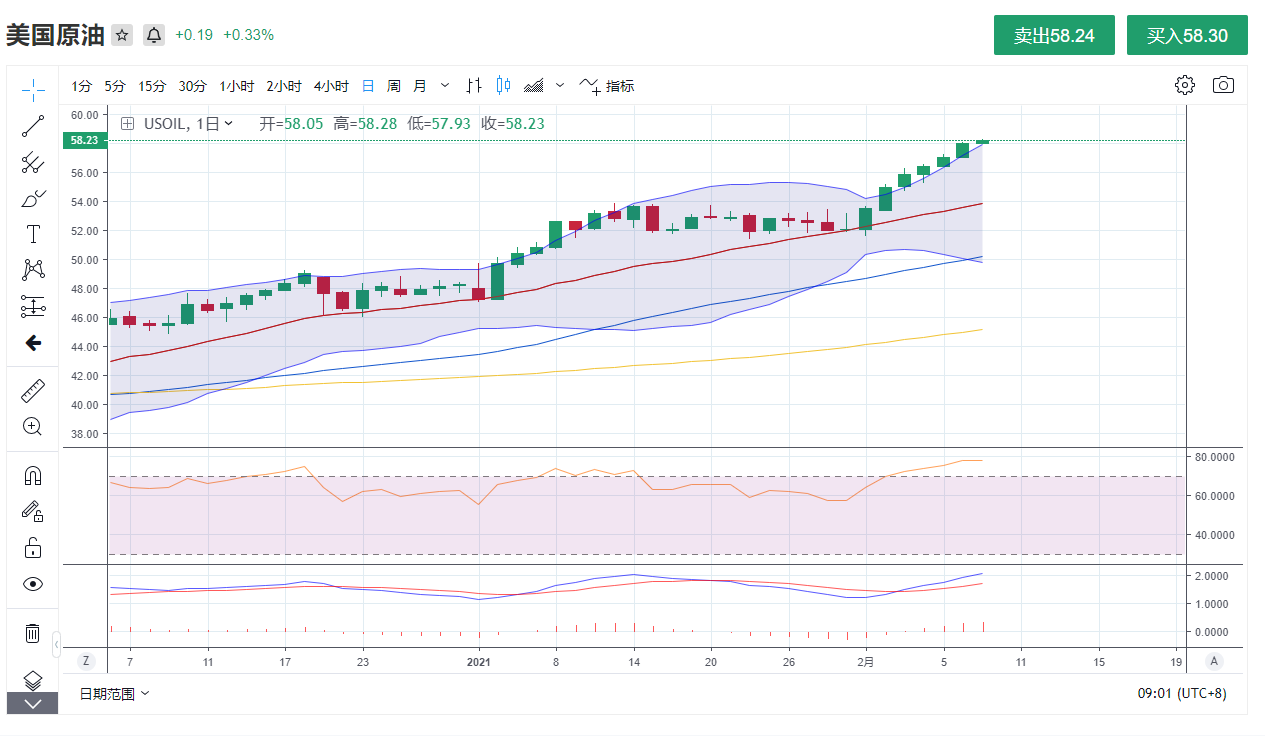Screen dimensions: 1265x736
Task: Expand more timeframes chevron after 月
Action: tap(445, 86)
